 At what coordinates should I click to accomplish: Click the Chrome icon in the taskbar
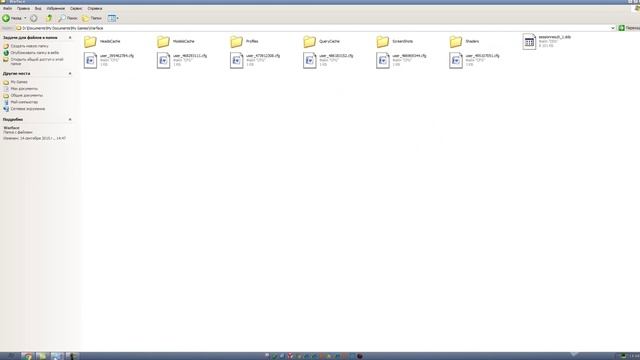pyautogui.click(x=27, y=356)
